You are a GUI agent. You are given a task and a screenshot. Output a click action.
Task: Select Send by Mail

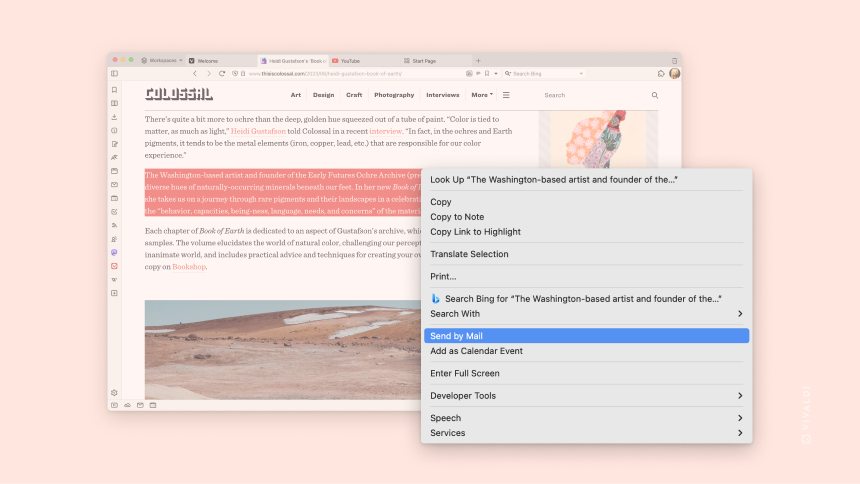[x=586, y=336]
